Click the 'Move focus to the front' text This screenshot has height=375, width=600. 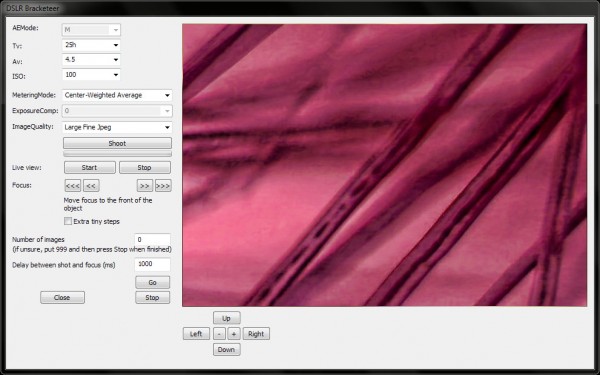(x=108, y=204)
